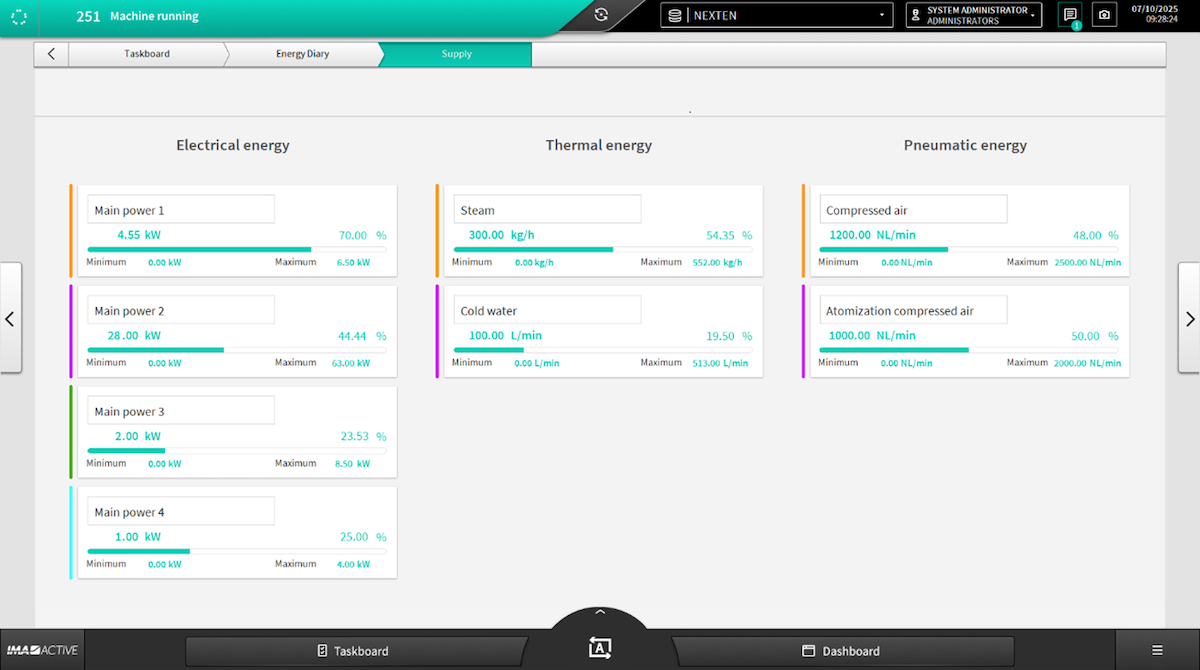The image size is (1200, 670).
Task: Click the Main power 2 progress bar
Action: pyautogui.click(x=237, y=350)
